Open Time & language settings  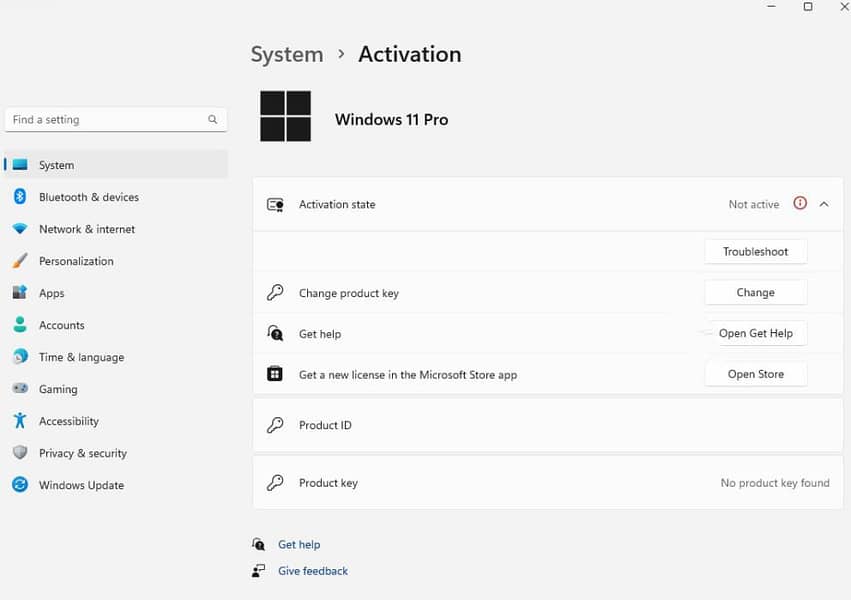click(116, 357)
